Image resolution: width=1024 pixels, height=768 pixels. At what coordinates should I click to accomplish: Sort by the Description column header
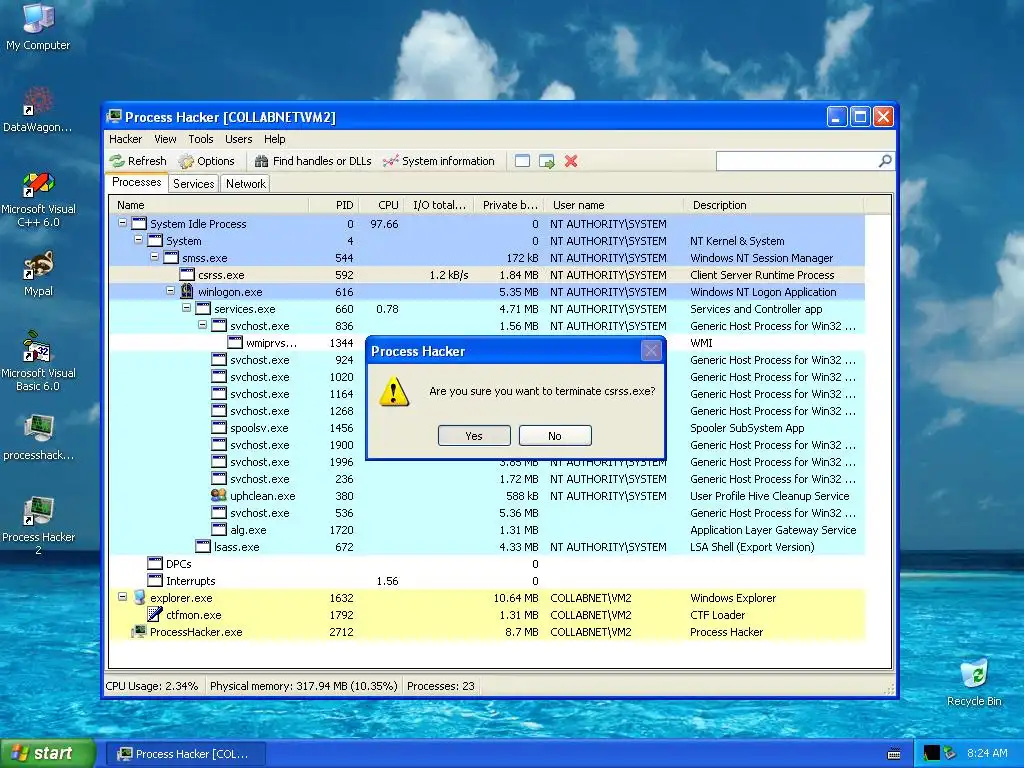(773, 205)
